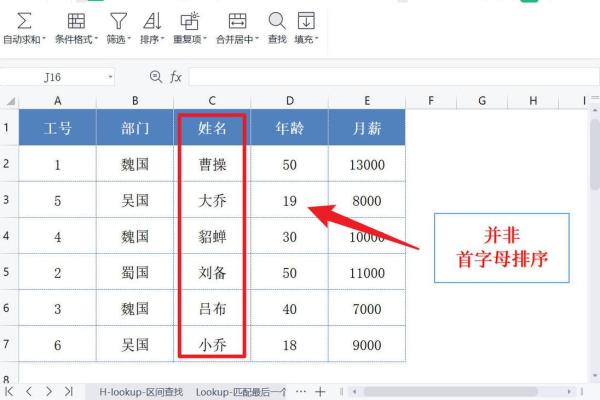Select cell containing 曹操

pyautogui.click(x=212, y=164)
